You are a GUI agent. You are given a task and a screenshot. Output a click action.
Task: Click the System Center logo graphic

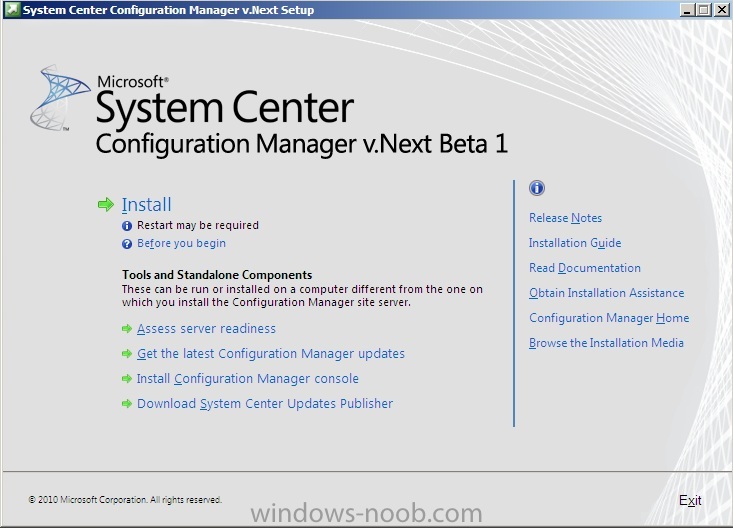60,97
